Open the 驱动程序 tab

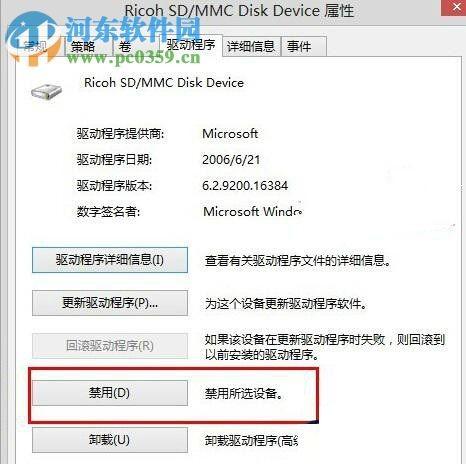coord(191,44)
